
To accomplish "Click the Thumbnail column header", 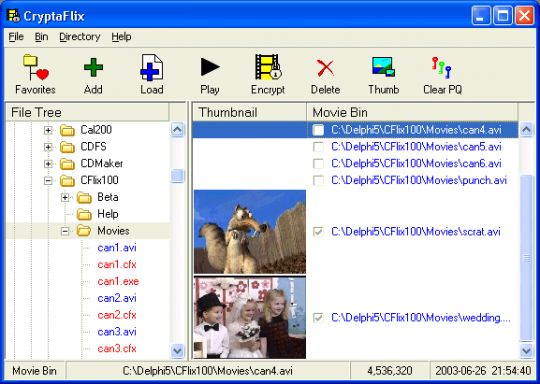I will pyautogui.click(x=249, y=112).
